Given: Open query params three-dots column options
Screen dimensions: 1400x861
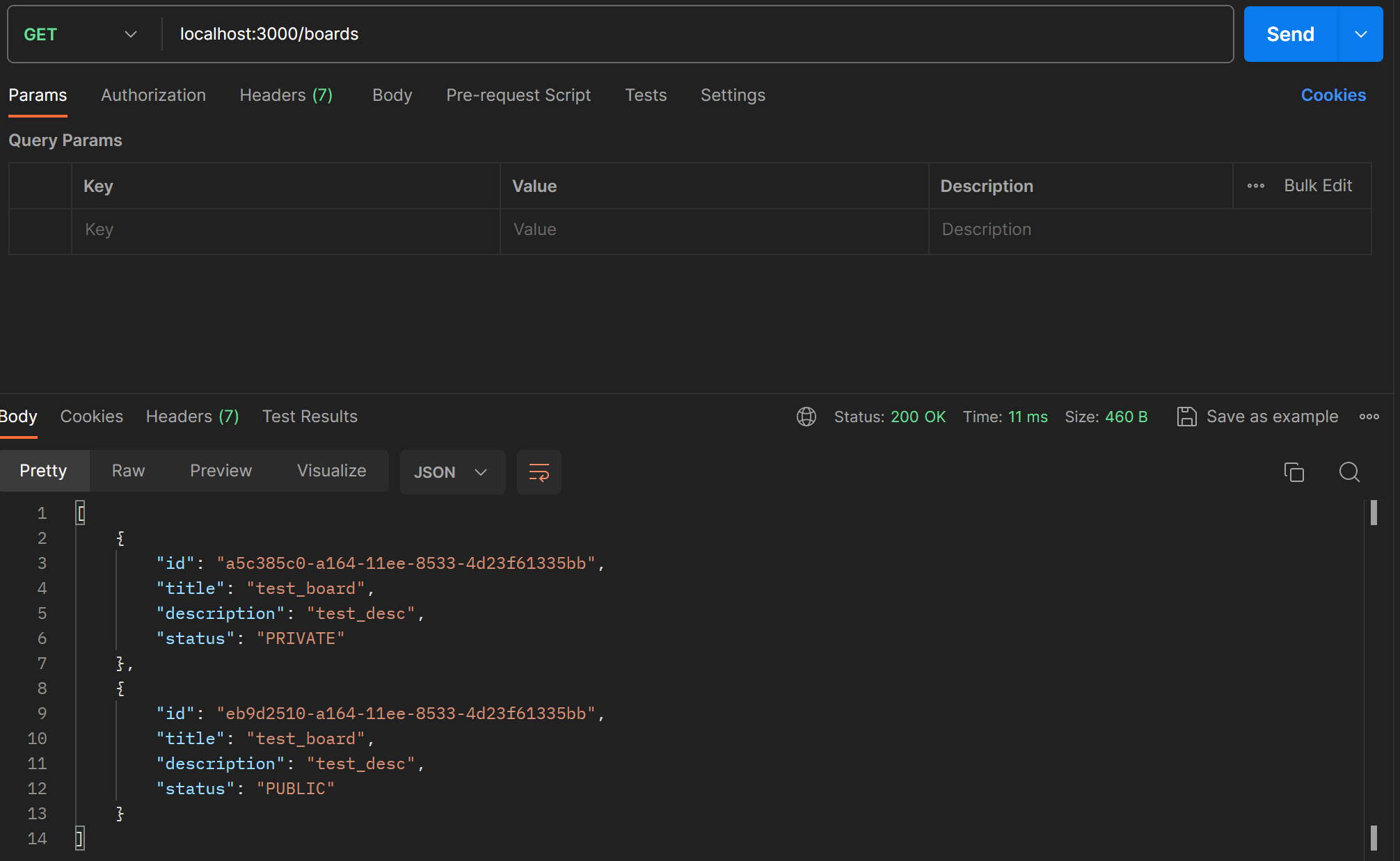Looking at the screenshot, I should pyautogui.click(x=1255, y=186).
